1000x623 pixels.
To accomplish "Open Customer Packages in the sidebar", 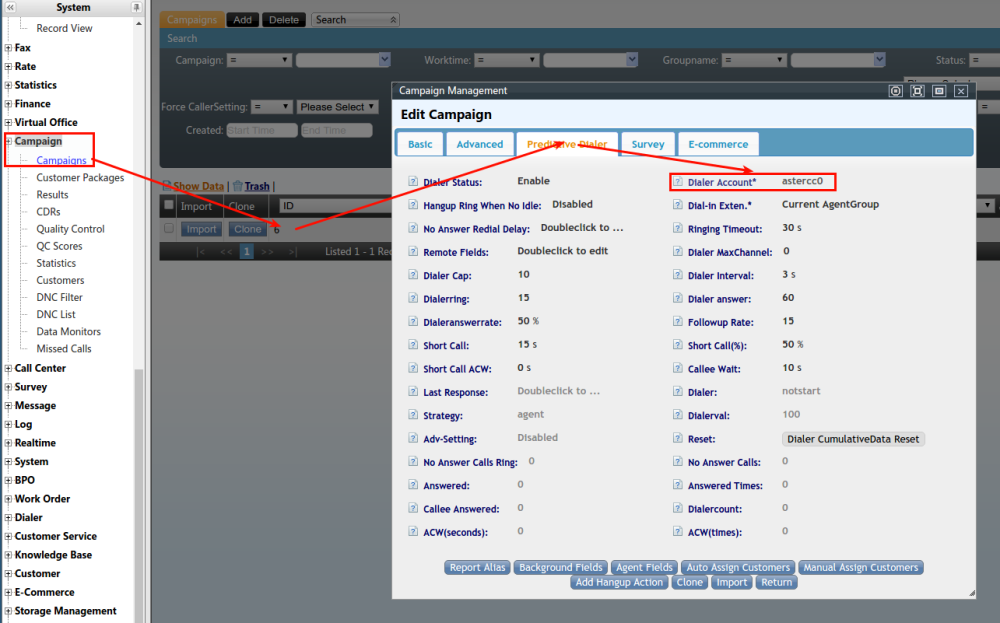I will pos(80,178).
